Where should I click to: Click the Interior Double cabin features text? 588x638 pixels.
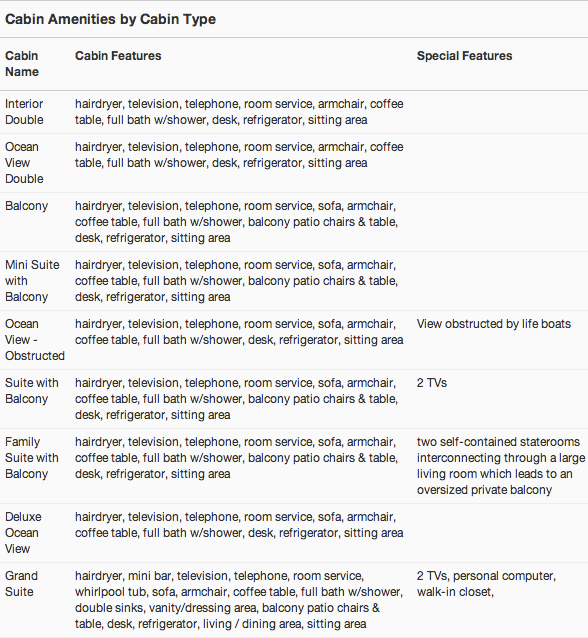pos(239,112)
